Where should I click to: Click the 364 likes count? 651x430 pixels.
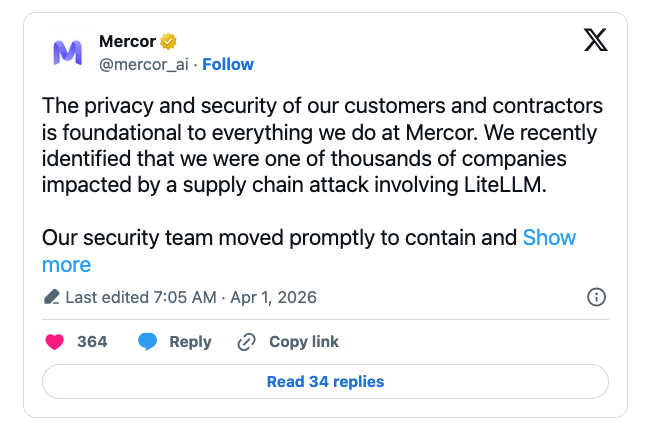point(92,342)
